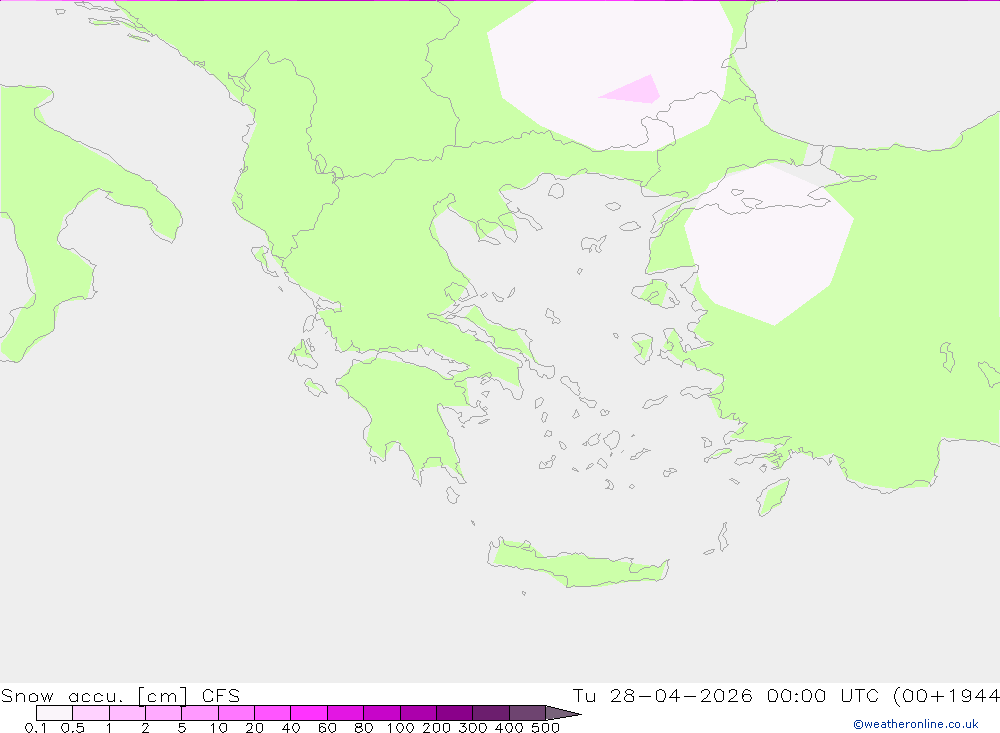
Task: Pick the legend swatch between 1 and 2
Action: [127, 713]
